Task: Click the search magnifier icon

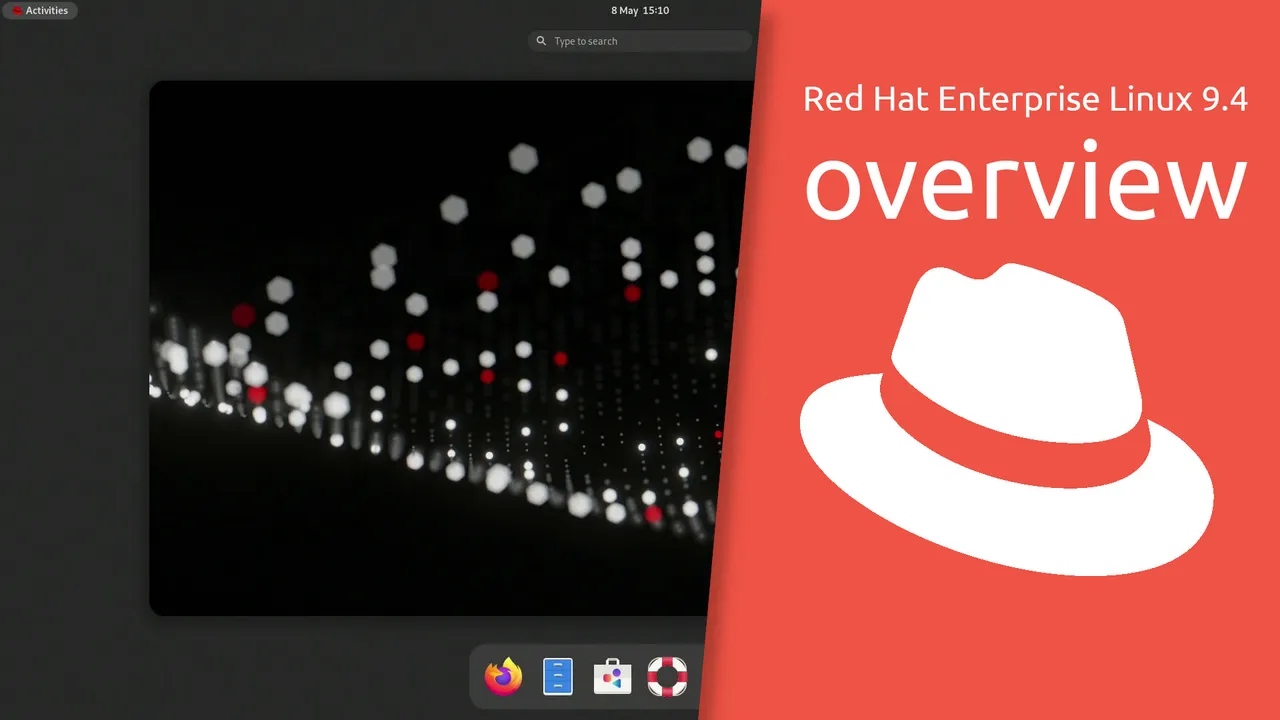Action: pyautogui.click(x=541, y=41)
